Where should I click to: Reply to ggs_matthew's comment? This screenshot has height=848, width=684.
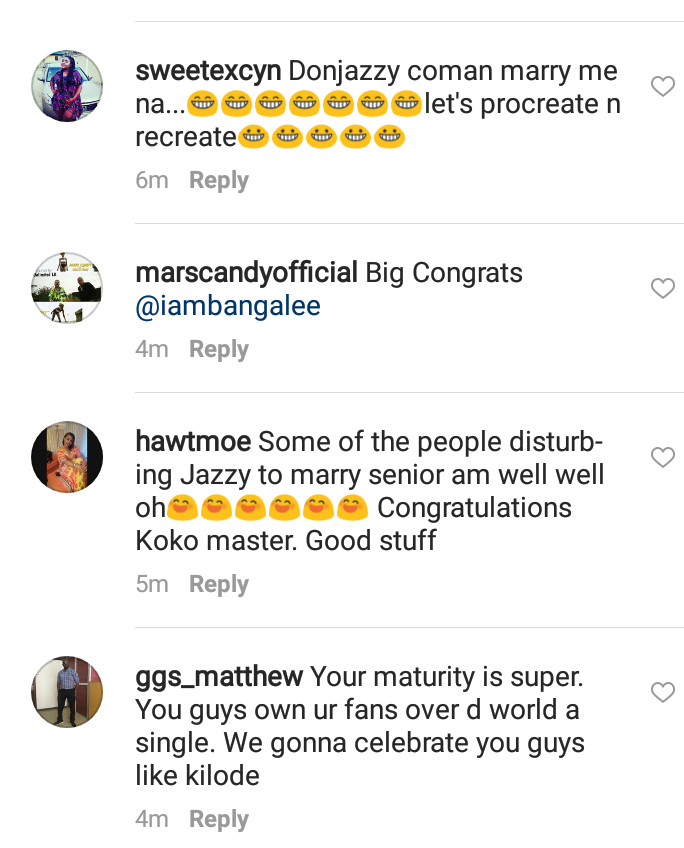(x=219, y=820)
